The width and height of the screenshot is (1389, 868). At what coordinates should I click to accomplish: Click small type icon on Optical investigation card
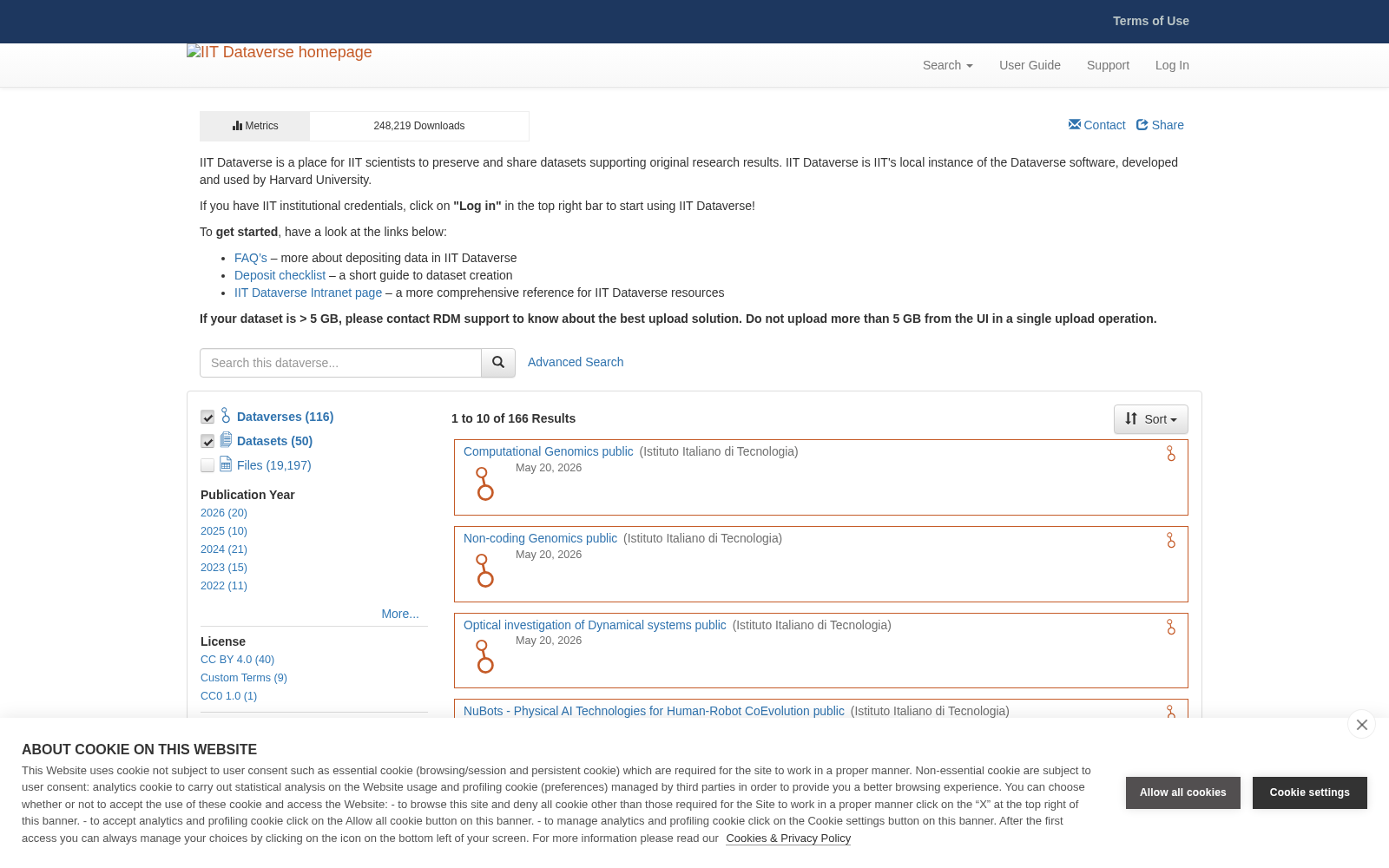pos(1170,627)
